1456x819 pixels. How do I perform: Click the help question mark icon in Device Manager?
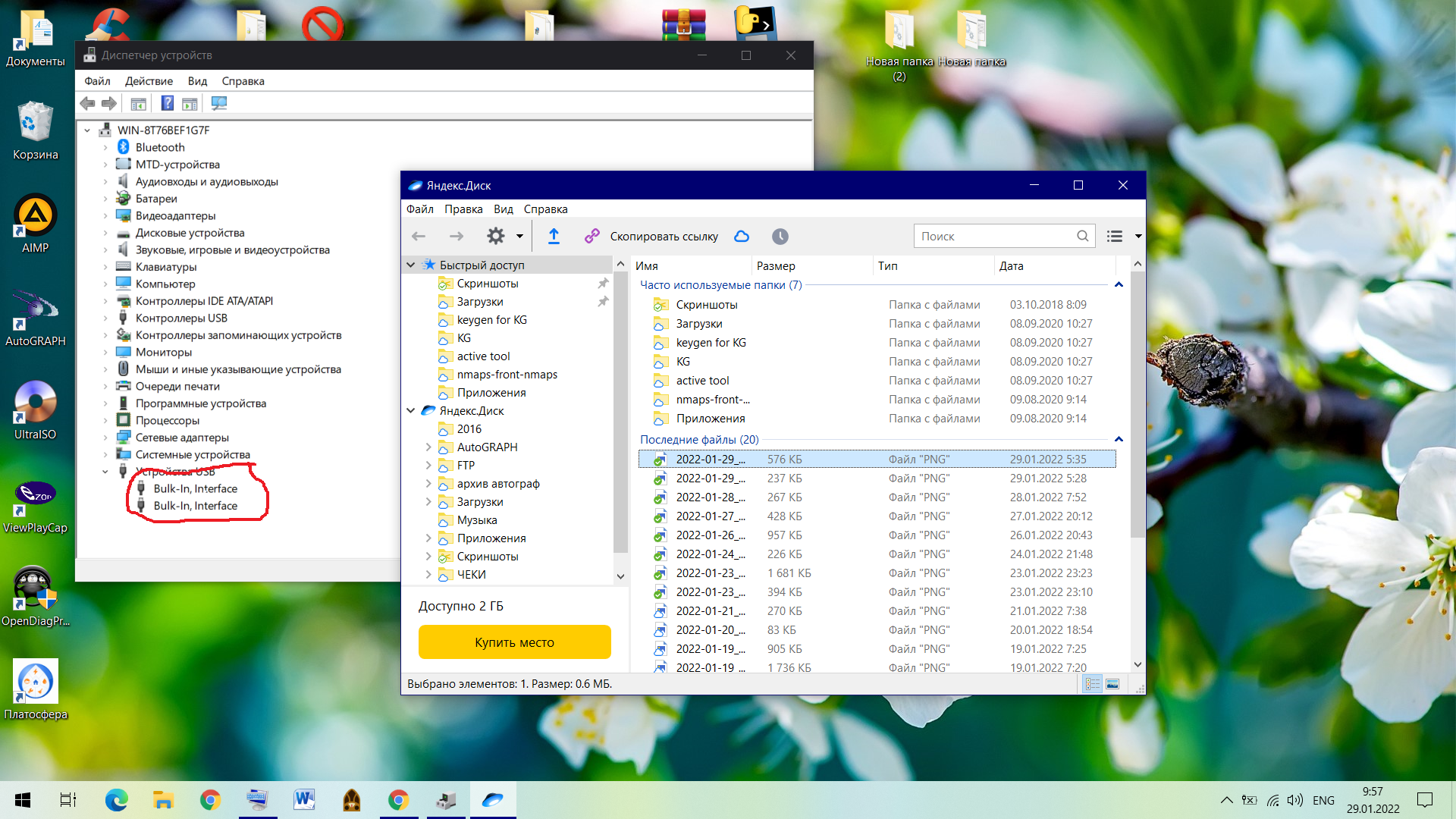(168, 104)
